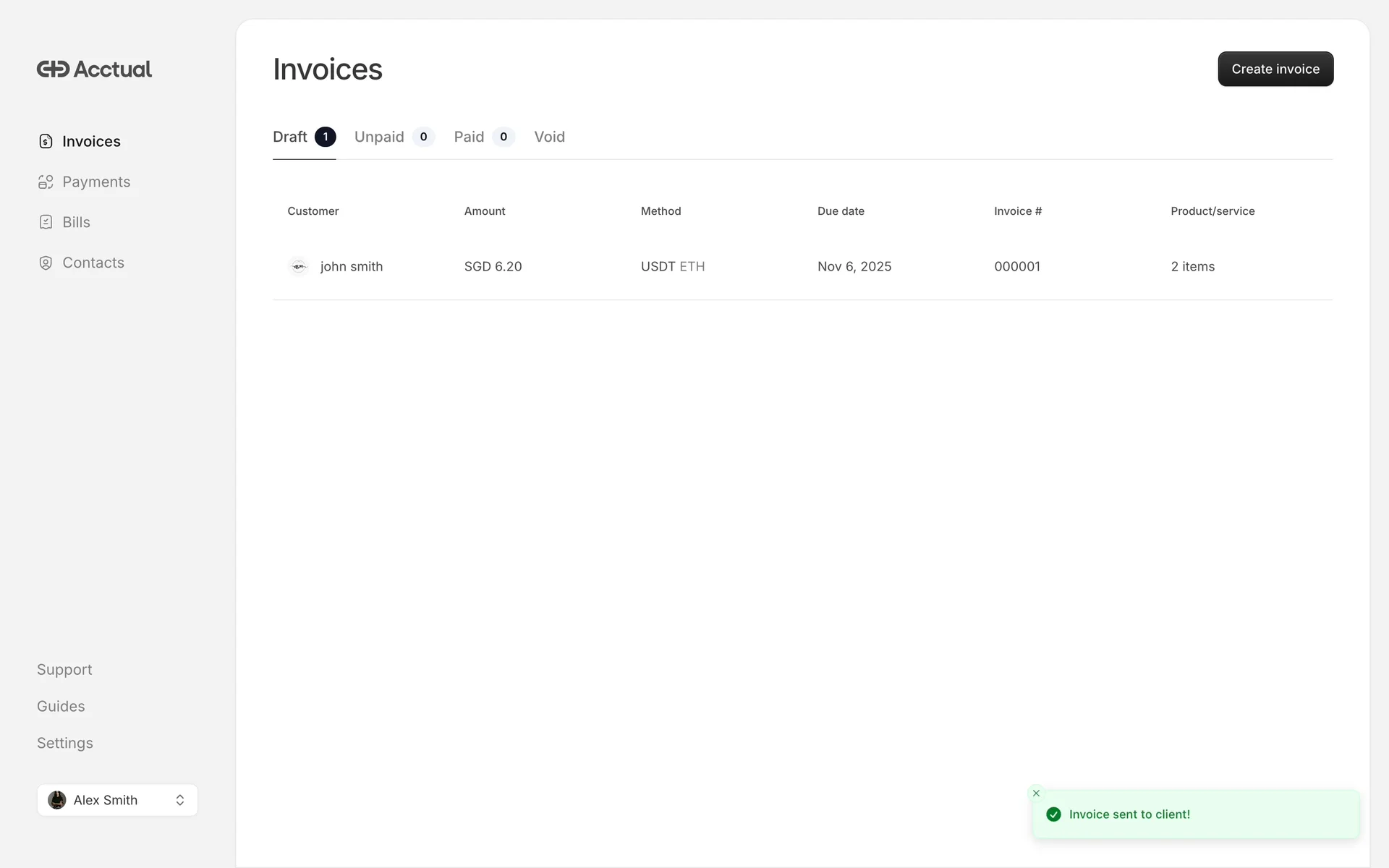Image resolution: width=1389 pixels, height=868 pixels.
Task: Expand the Alex Smith account switcher chevron
Action: point(180,800)
